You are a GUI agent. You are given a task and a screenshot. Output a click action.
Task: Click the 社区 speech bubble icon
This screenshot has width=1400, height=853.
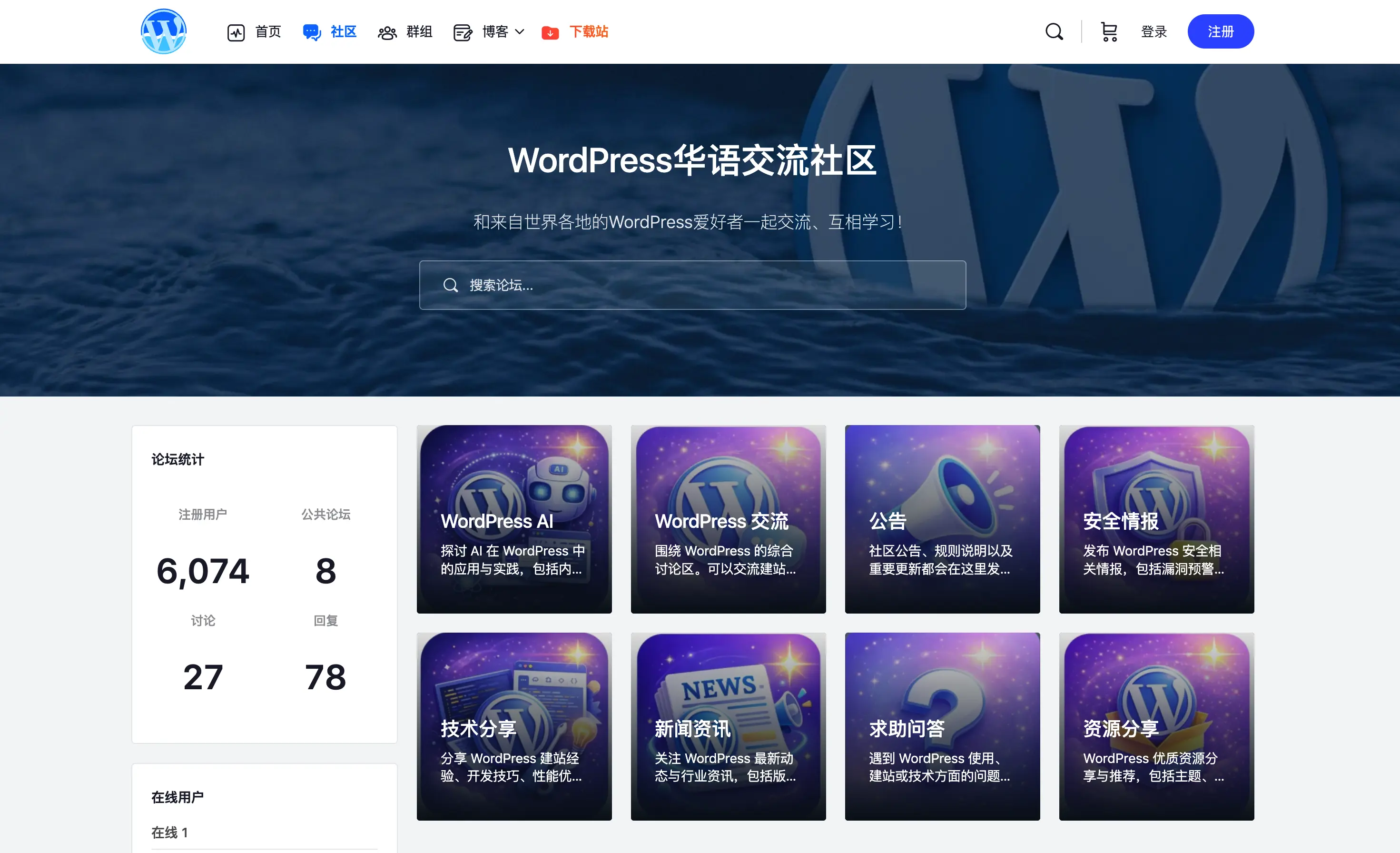pyautogui.click(x=312, y=32)
